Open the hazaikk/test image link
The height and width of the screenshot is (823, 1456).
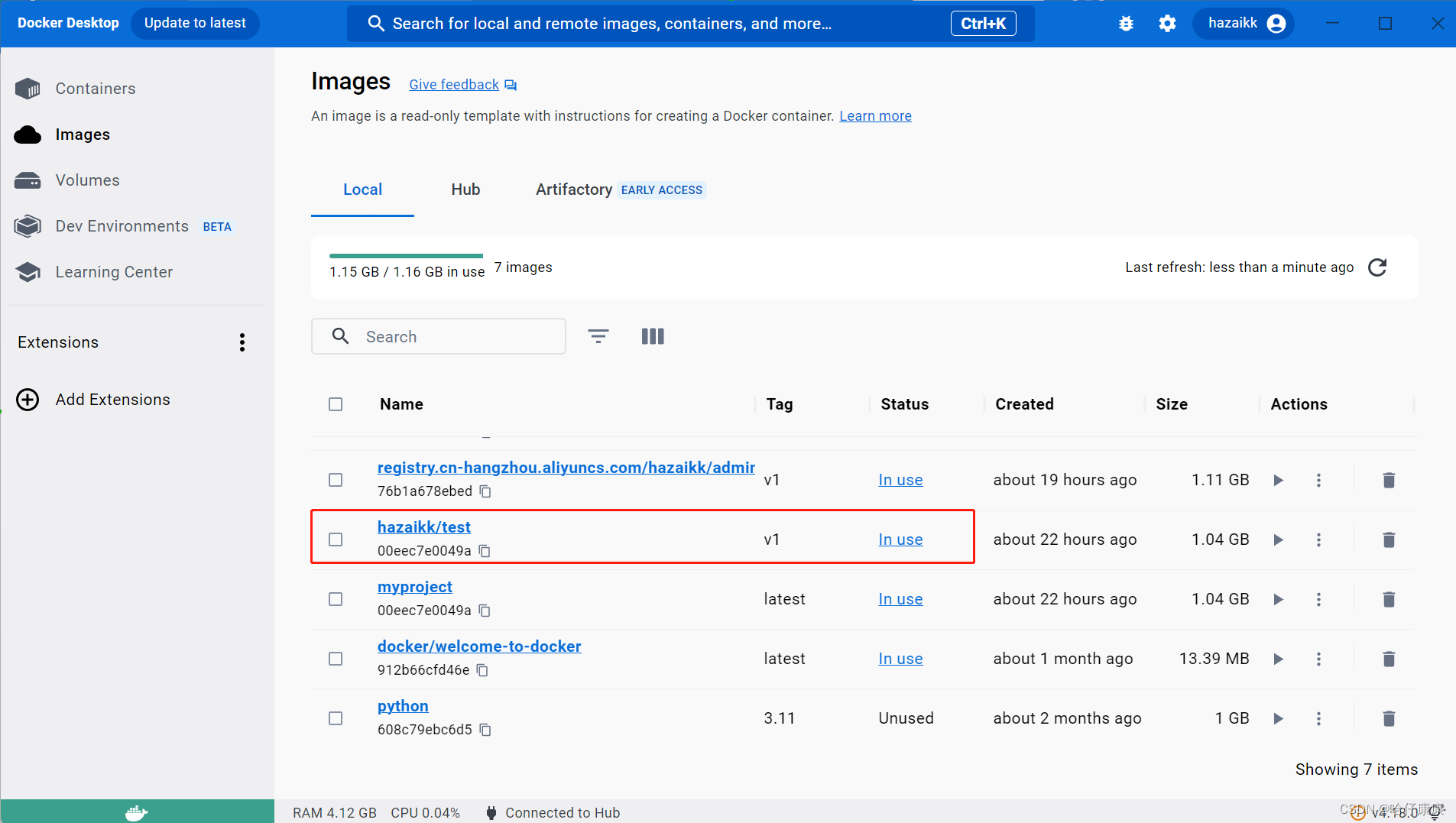coord(423,527)
